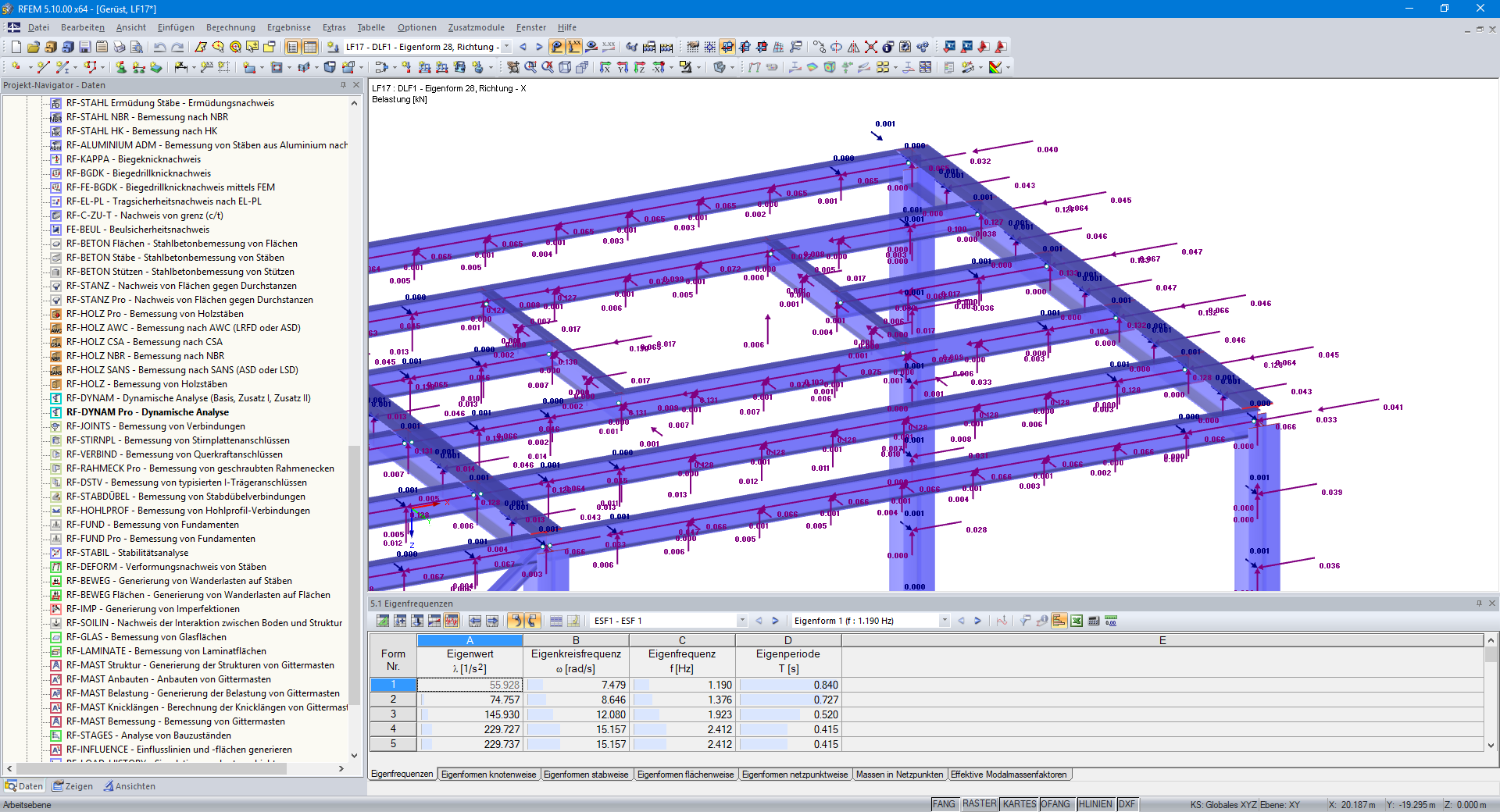1500x812 pixels.
Task: Switch to Eigenformen knotenweise tab
Action: pos(488,775)
